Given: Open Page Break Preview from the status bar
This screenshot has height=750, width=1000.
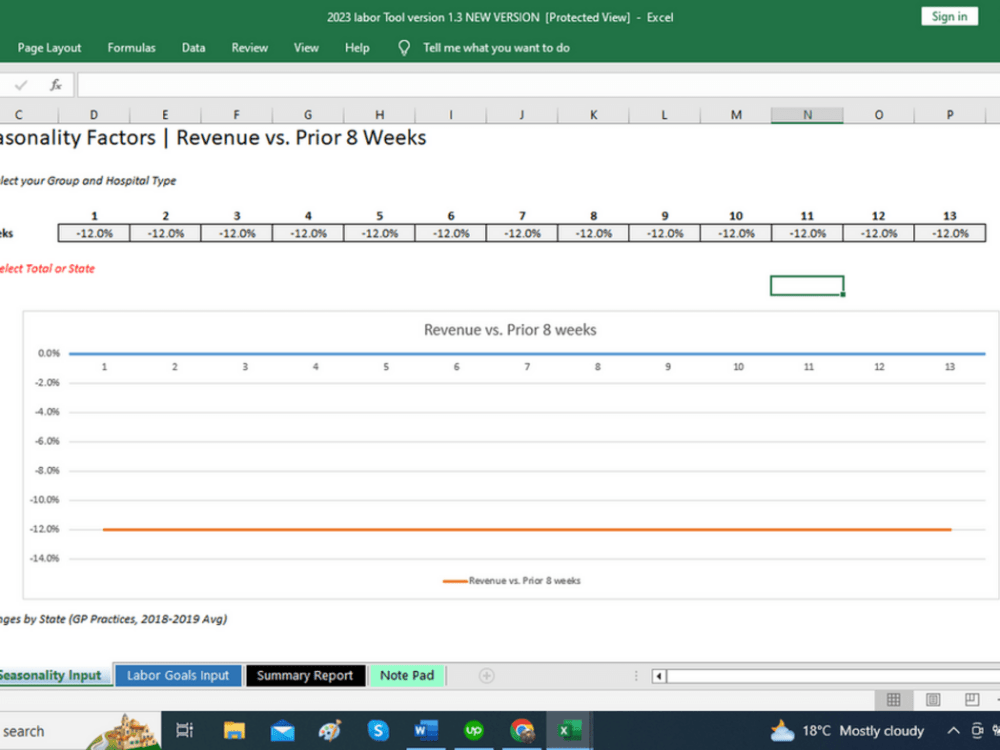Looking at the screenshot, I should (x=971, y=699).
